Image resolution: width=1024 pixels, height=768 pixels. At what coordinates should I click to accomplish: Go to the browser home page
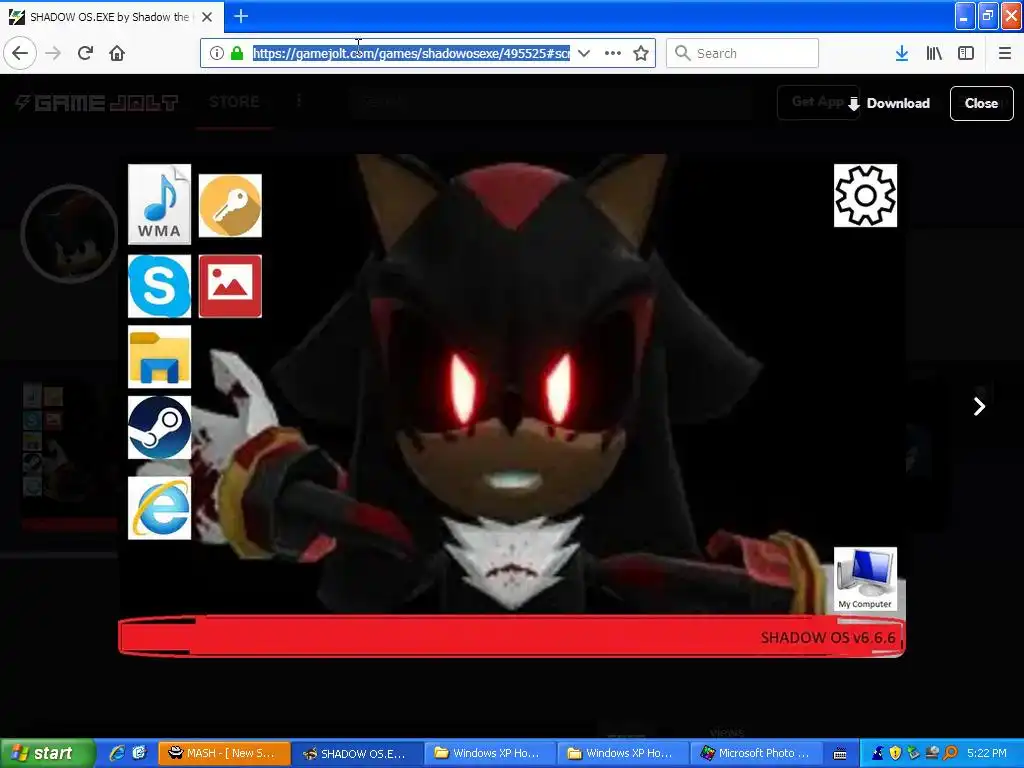[117, 53]
